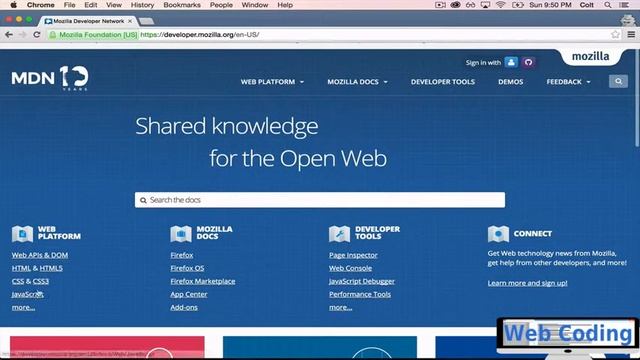Click Chrome back arrow
640x360 pixels.
pos(9,35)
